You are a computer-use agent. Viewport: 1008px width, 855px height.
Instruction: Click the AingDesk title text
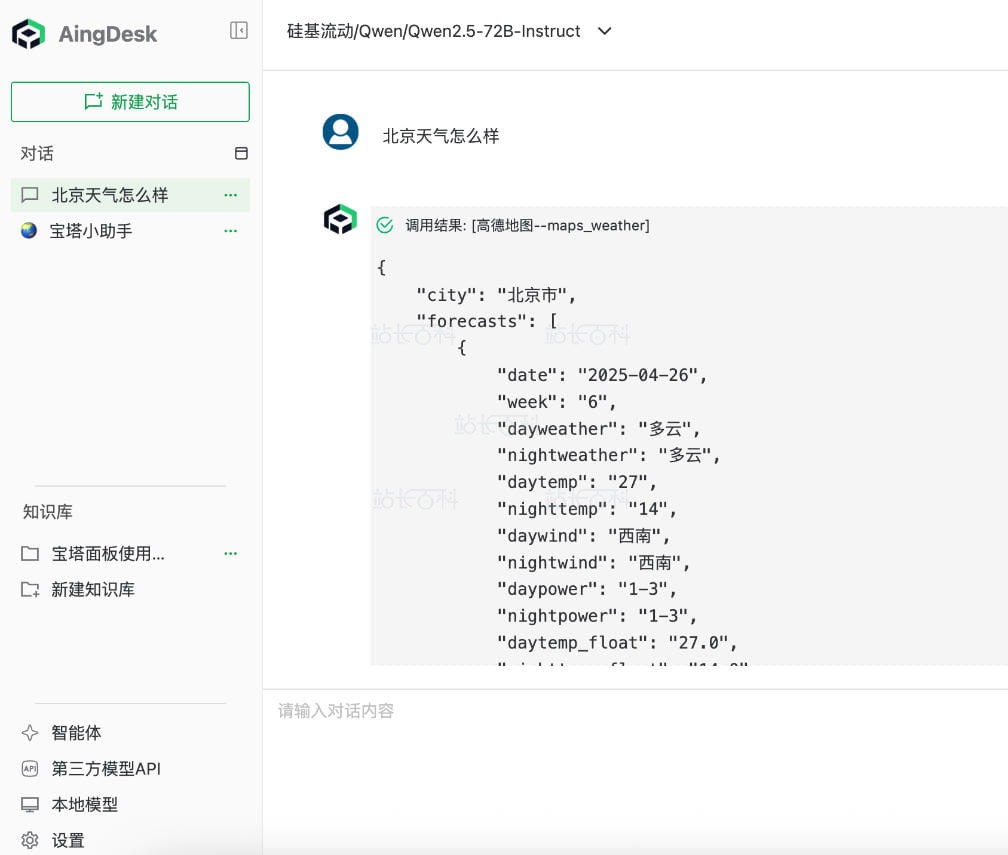pos(107,34)
